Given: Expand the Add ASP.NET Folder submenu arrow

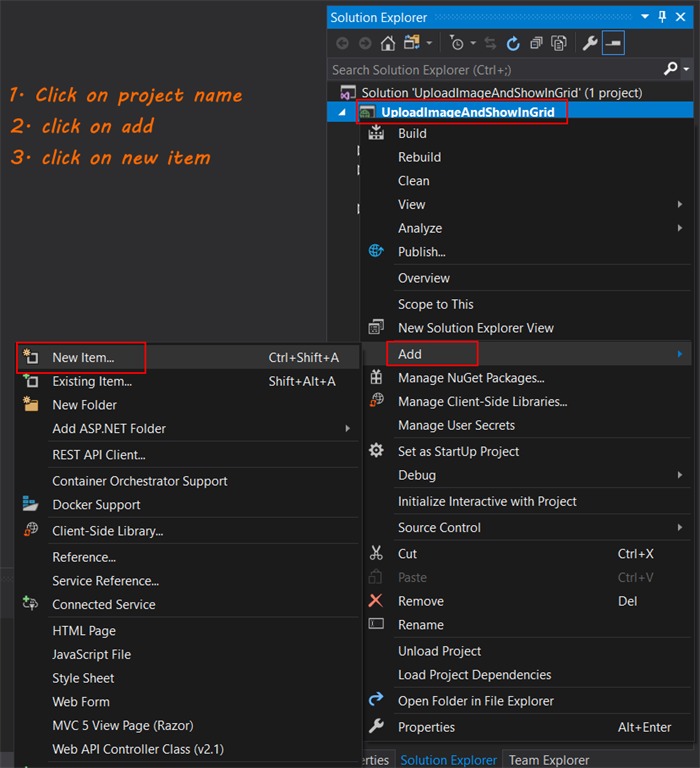Looking at the screenshot, I should (x=348, y=429).
